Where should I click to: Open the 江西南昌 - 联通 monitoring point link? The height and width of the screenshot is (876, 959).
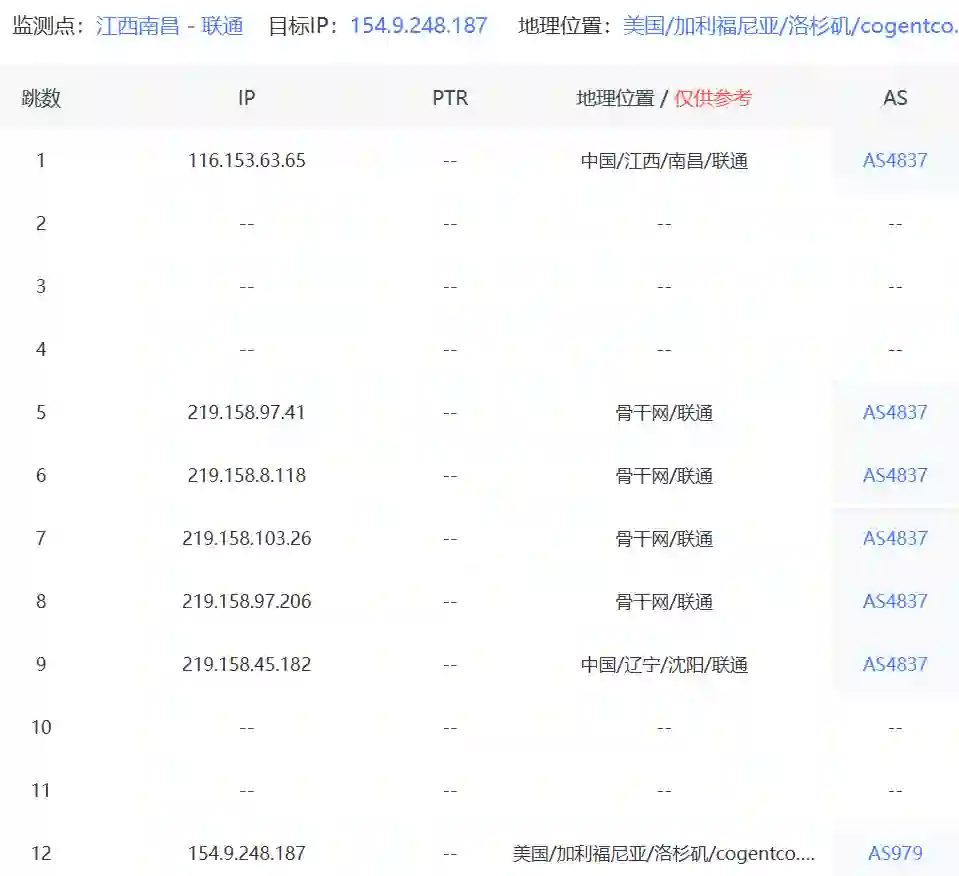[170, 26]
